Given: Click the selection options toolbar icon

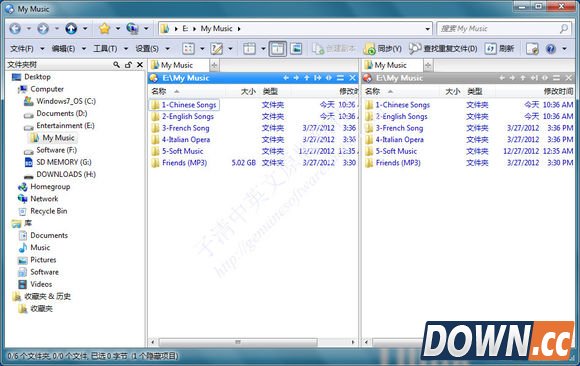Looking at the screenshot, I should (188, 48).
